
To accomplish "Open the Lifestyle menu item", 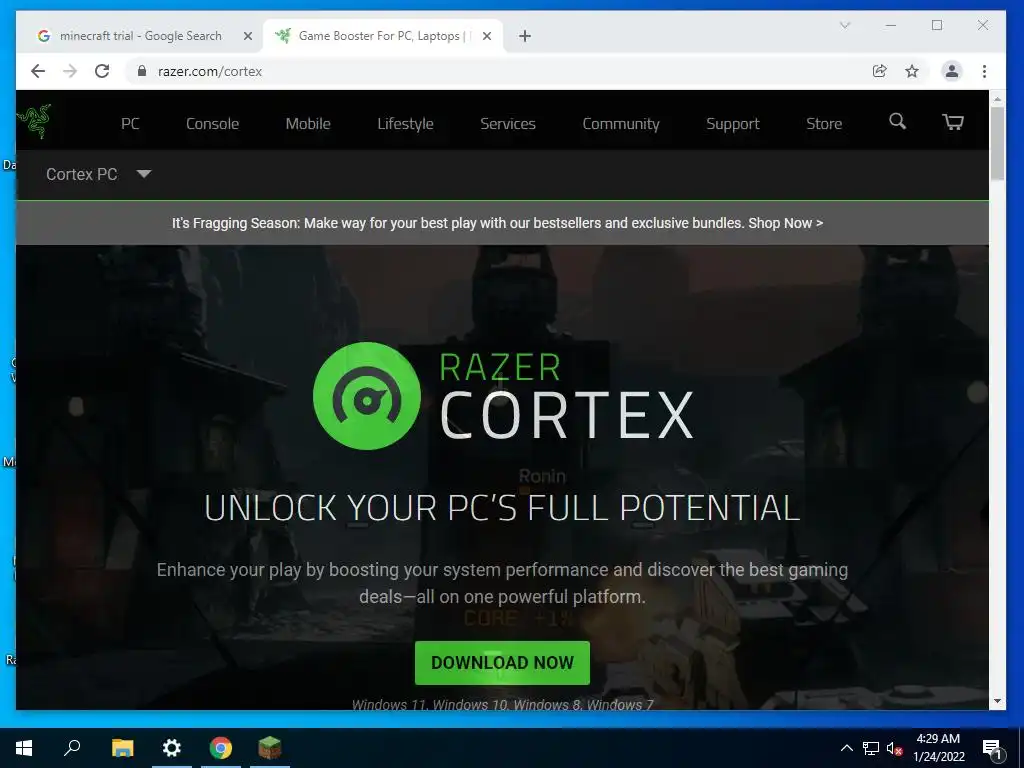I will point(405,123).
